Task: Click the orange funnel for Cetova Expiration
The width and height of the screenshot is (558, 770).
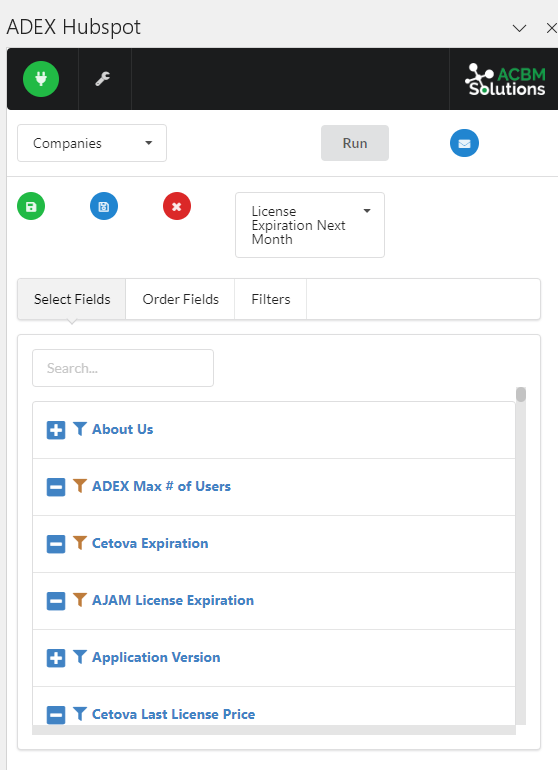Action: pyautogui.click(x=80, y=543)
